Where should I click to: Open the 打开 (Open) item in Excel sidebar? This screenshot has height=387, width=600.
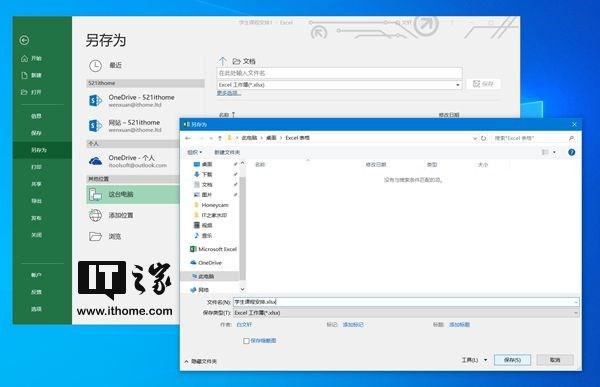(x=31, y=92)
